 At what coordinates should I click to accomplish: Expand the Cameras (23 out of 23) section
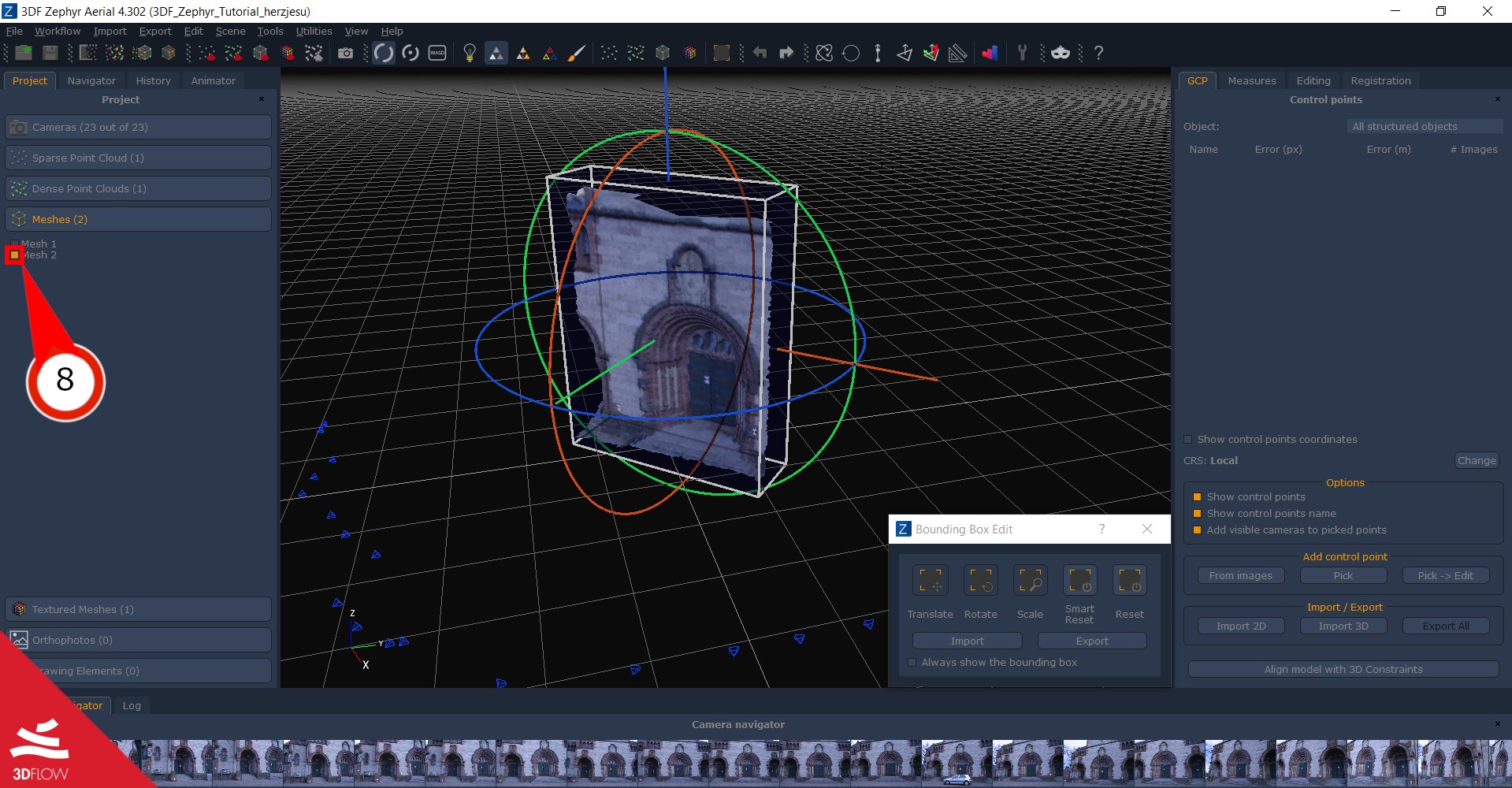[138, 127]
